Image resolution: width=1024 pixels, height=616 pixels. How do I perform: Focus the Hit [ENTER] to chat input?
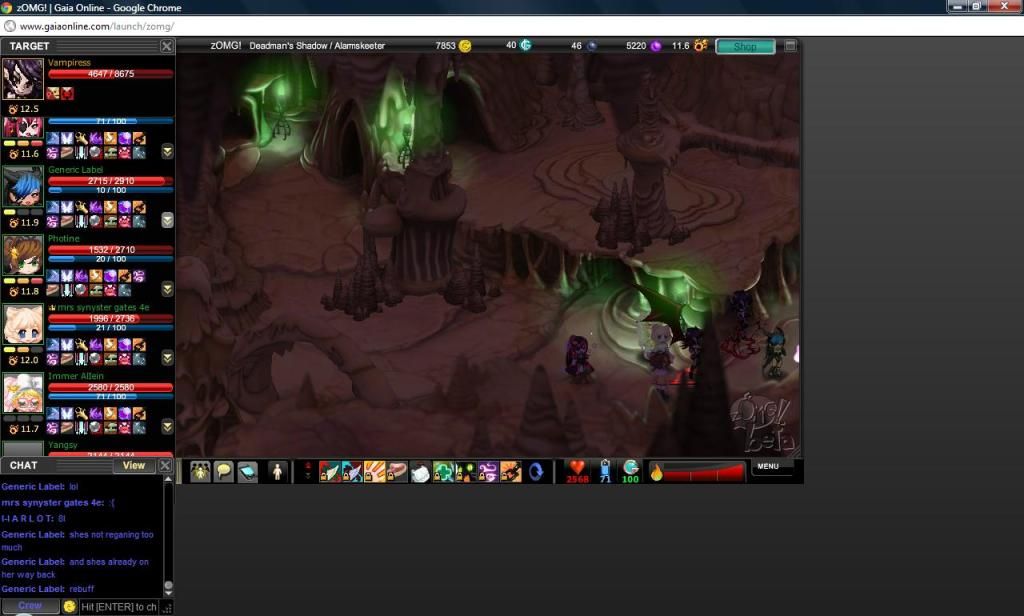coord(119,607)
